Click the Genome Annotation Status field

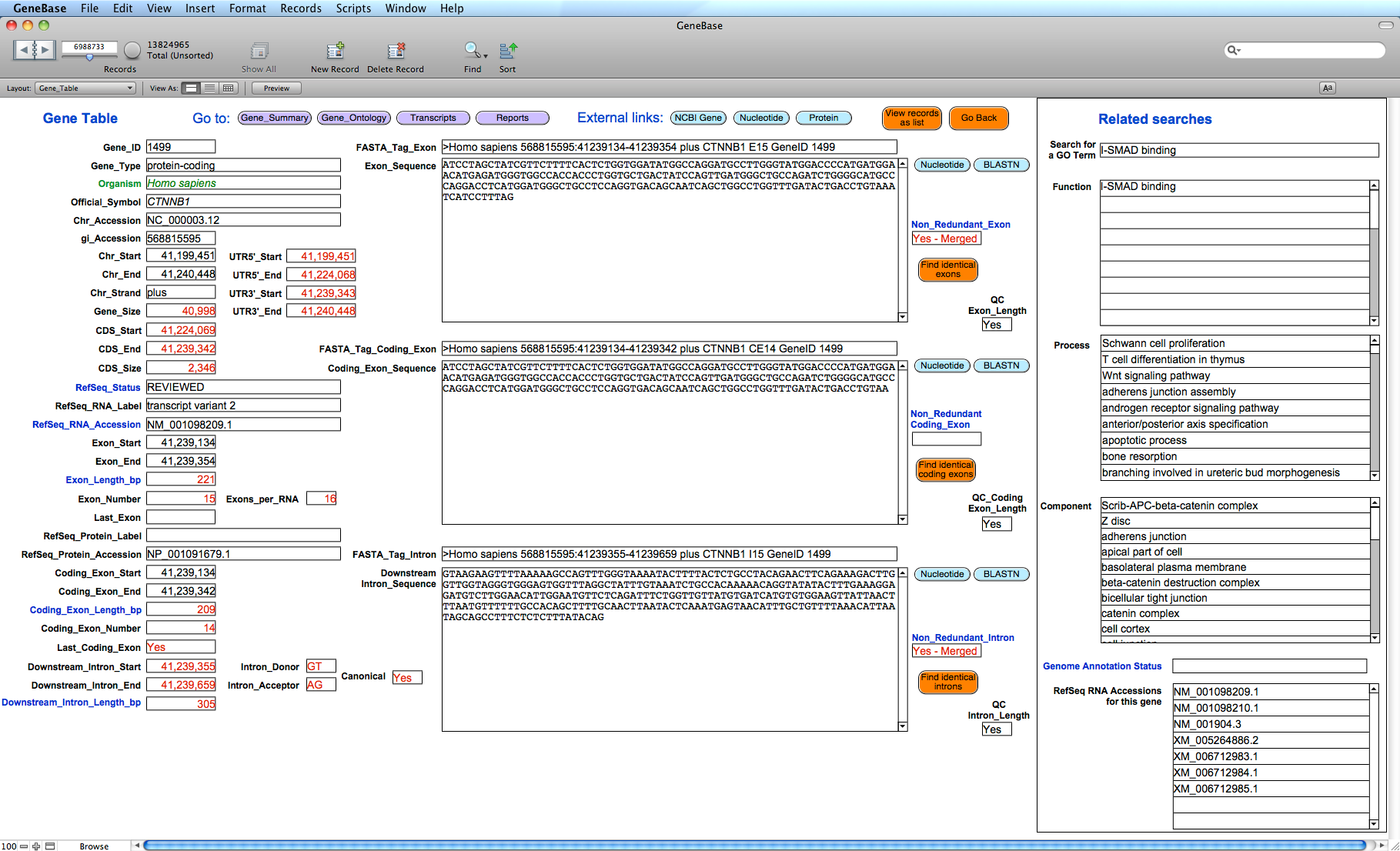pos(1270,666)
